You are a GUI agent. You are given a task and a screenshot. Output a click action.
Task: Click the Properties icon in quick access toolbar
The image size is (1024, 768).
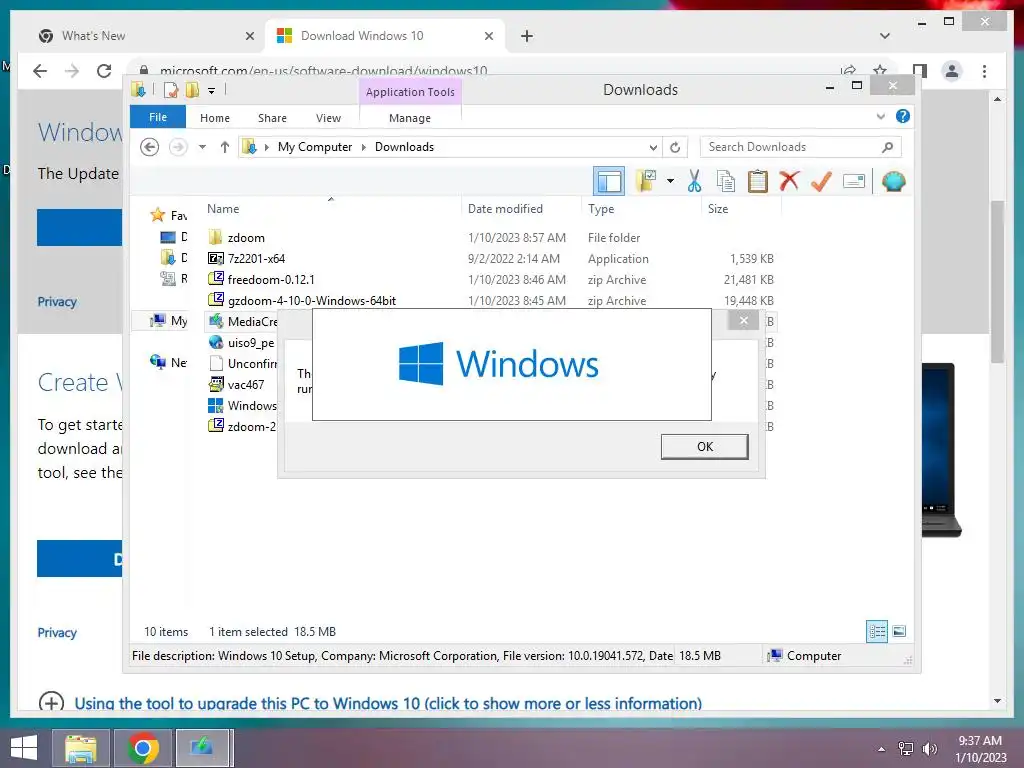point(170,90)
